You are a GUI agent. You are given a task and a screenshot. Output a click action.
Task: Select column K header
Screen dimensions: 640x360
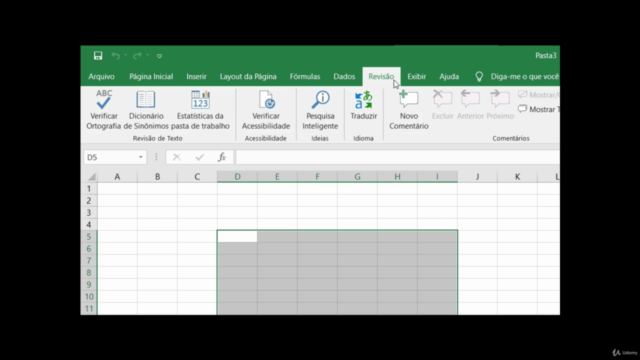[517, 177]
